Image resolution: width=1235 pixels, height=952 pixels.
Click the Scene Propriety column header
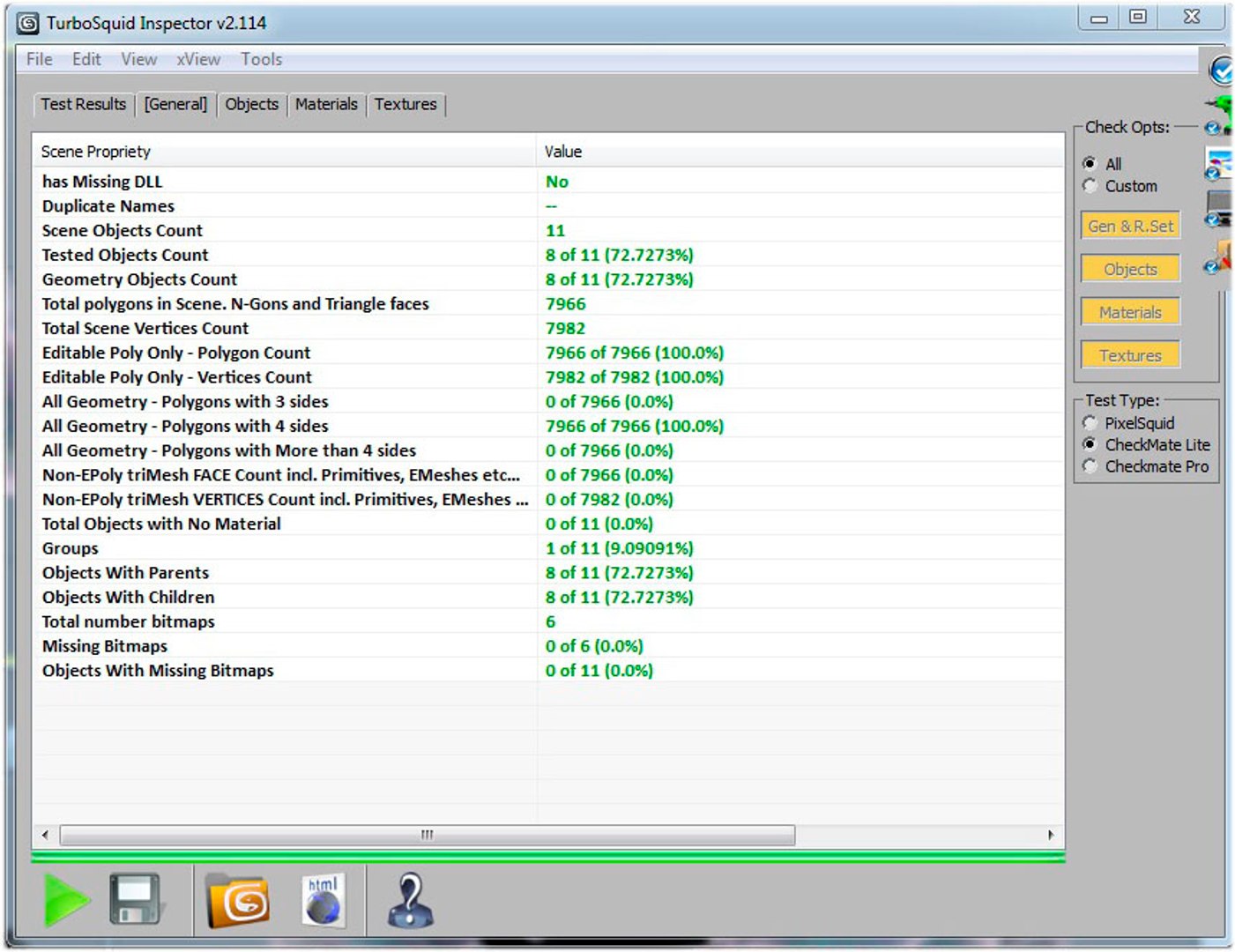click(x=285, y=152)
